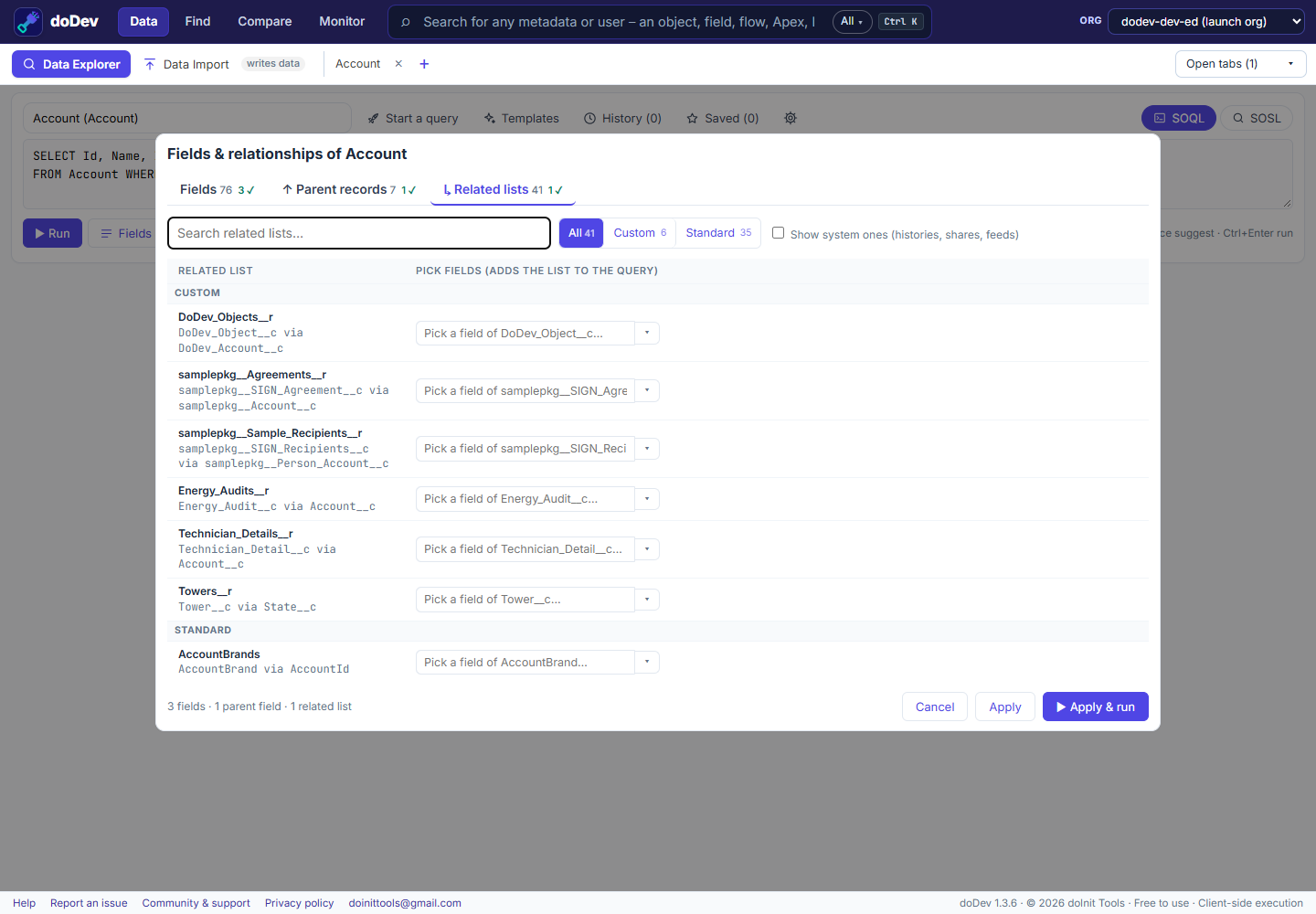Click the settings gear icon beside Saved
This screenshot has width=1316, height=914.
coord(791,118)
